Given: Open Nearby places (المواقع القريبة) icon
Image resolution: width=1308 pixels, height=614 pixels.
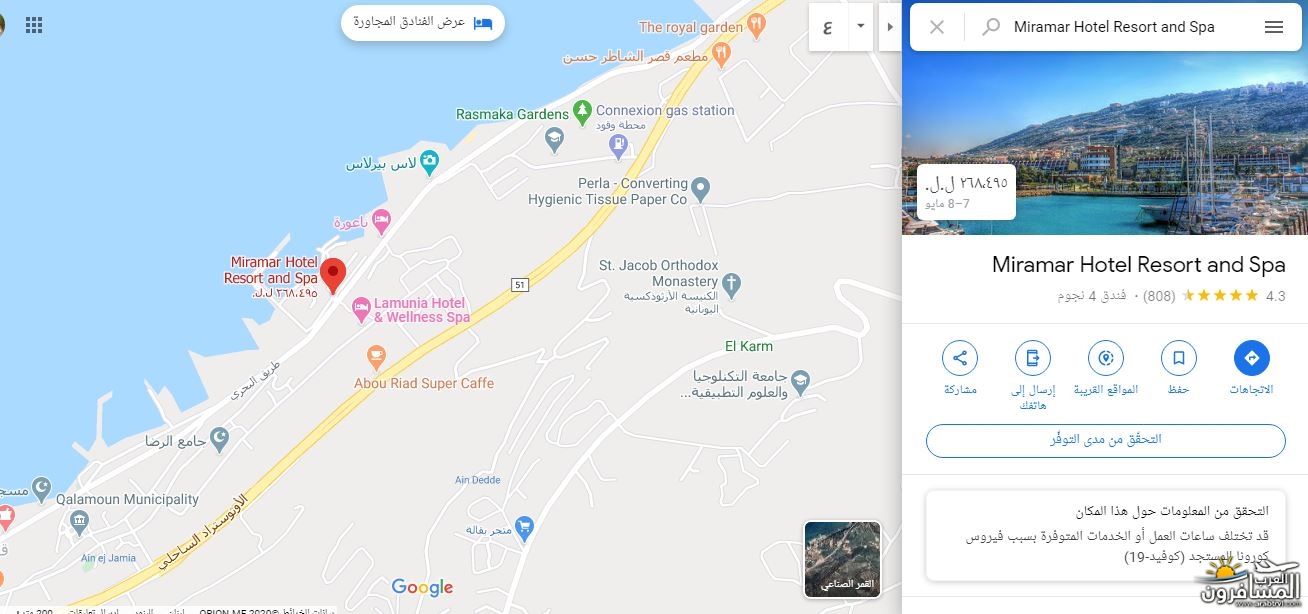Looking at the screenshot, I should click(x=1106, y=358).
